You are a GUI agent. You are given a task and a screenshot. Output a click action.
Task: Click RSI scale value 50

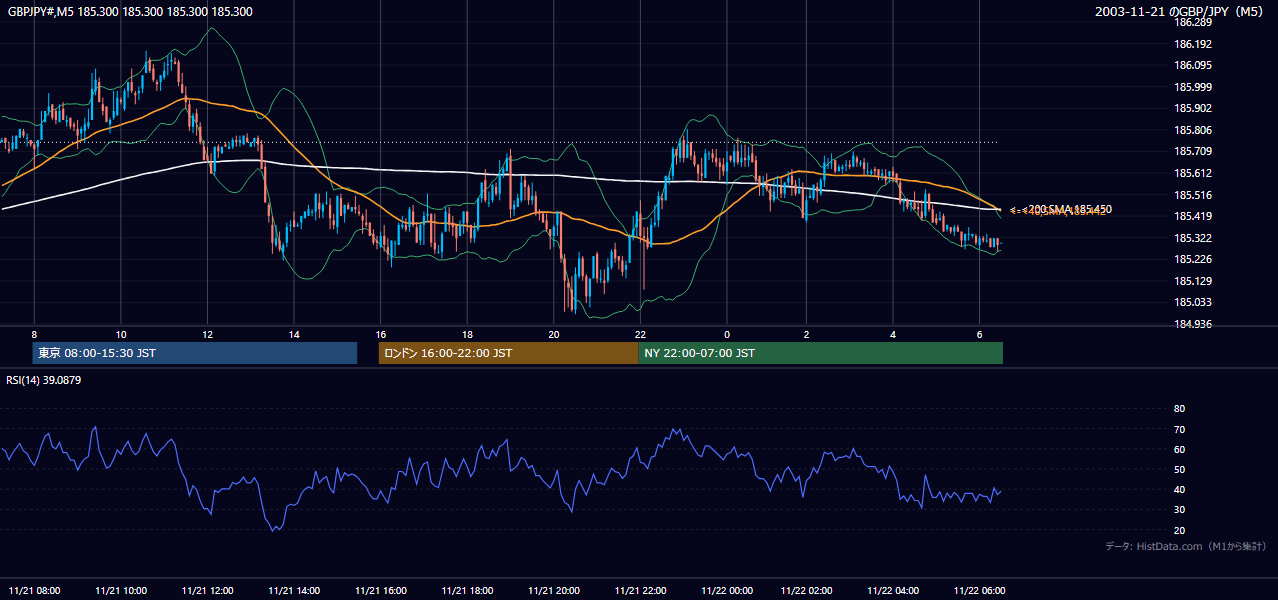click(1180, 469)
